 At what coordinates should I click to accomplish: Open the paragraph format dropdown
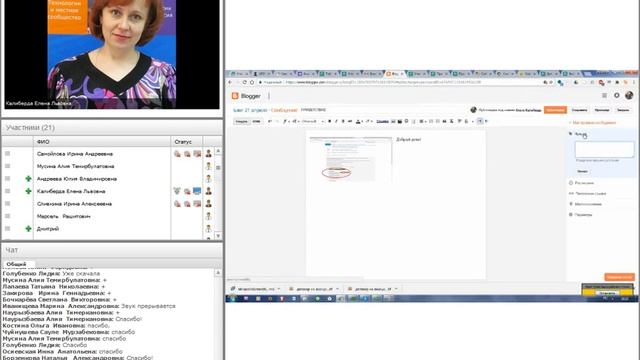pyautogui.click(x=312, y=121)
